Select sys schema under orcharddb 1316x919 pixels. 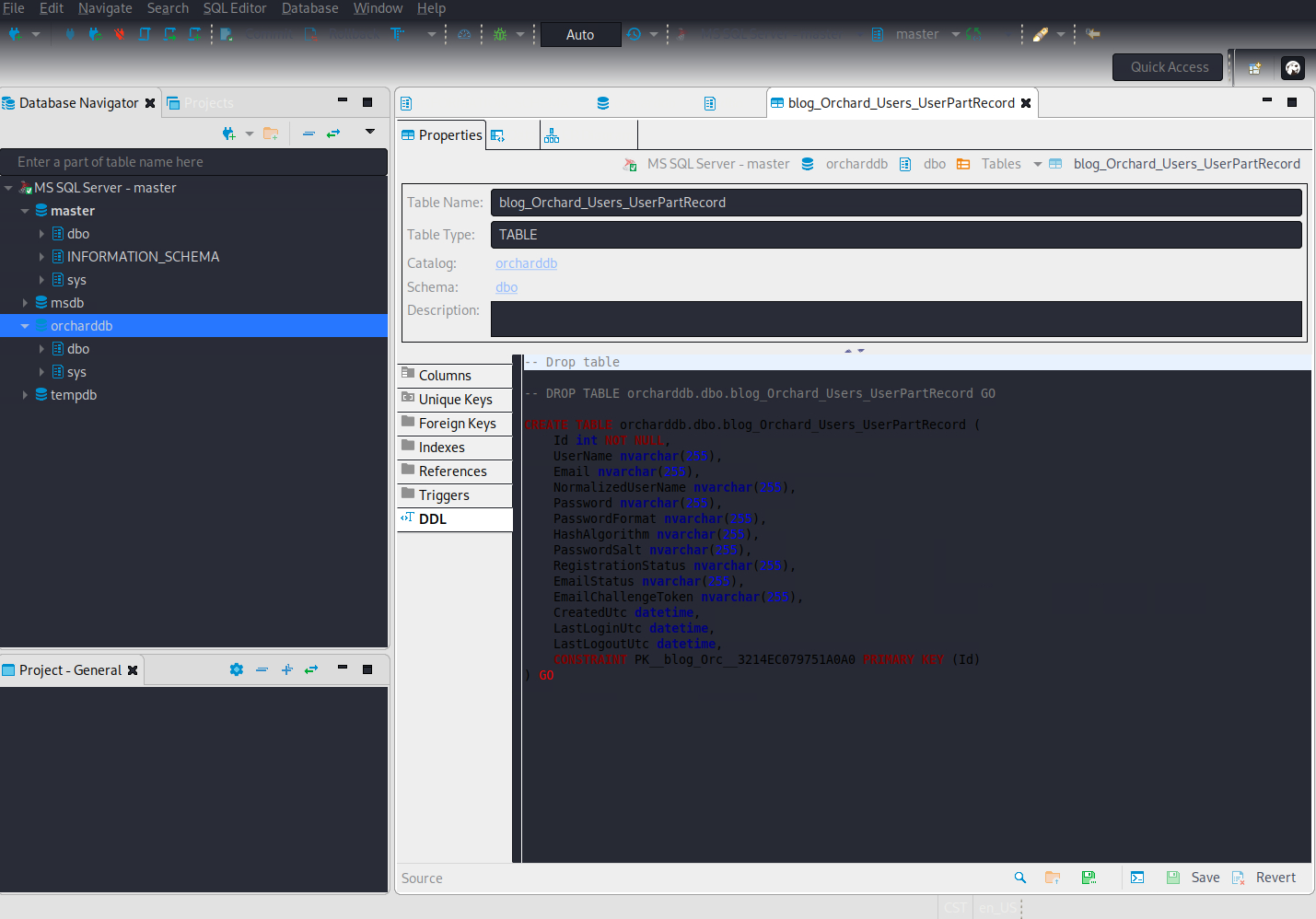click(x=76, y=372)
